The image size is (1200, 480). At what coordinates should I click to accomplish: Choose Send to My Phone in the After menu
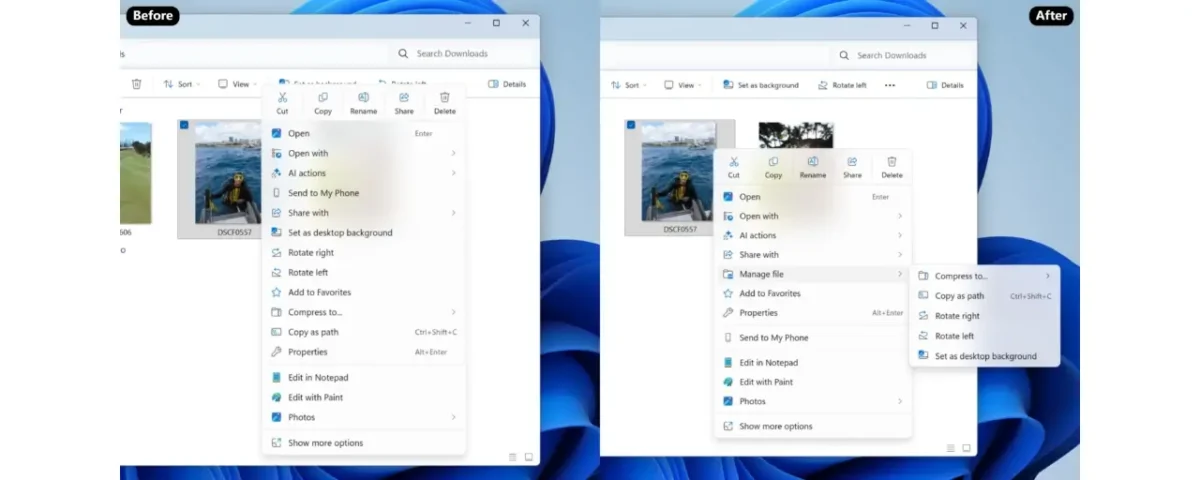(813, 338)
